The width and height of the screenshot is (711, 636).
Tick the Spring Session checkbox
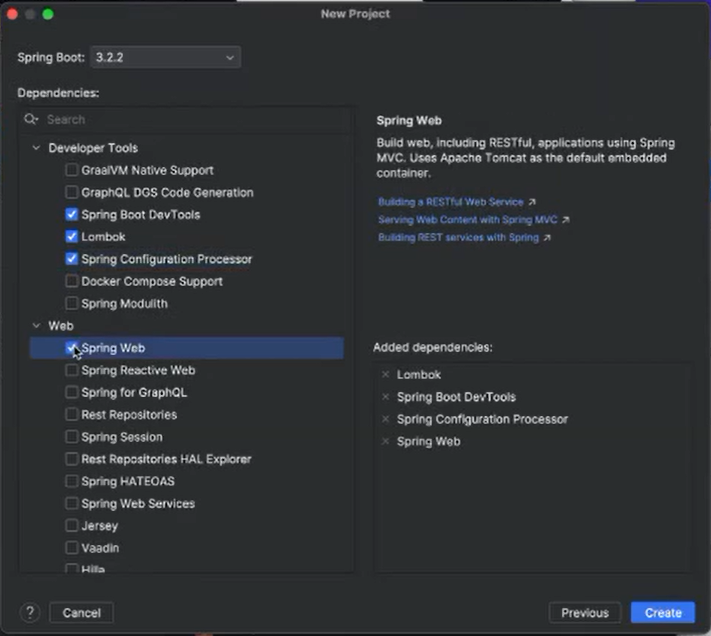coord(71,437)
